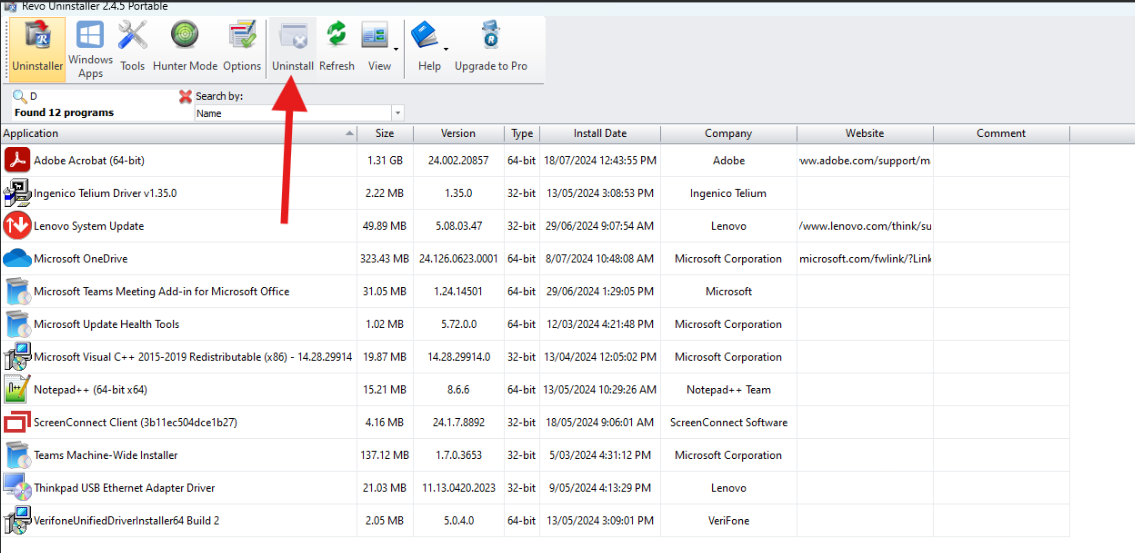Sort by Company column header
Viewport: 1135px width, 553px height.
click(x=728, y=133)
